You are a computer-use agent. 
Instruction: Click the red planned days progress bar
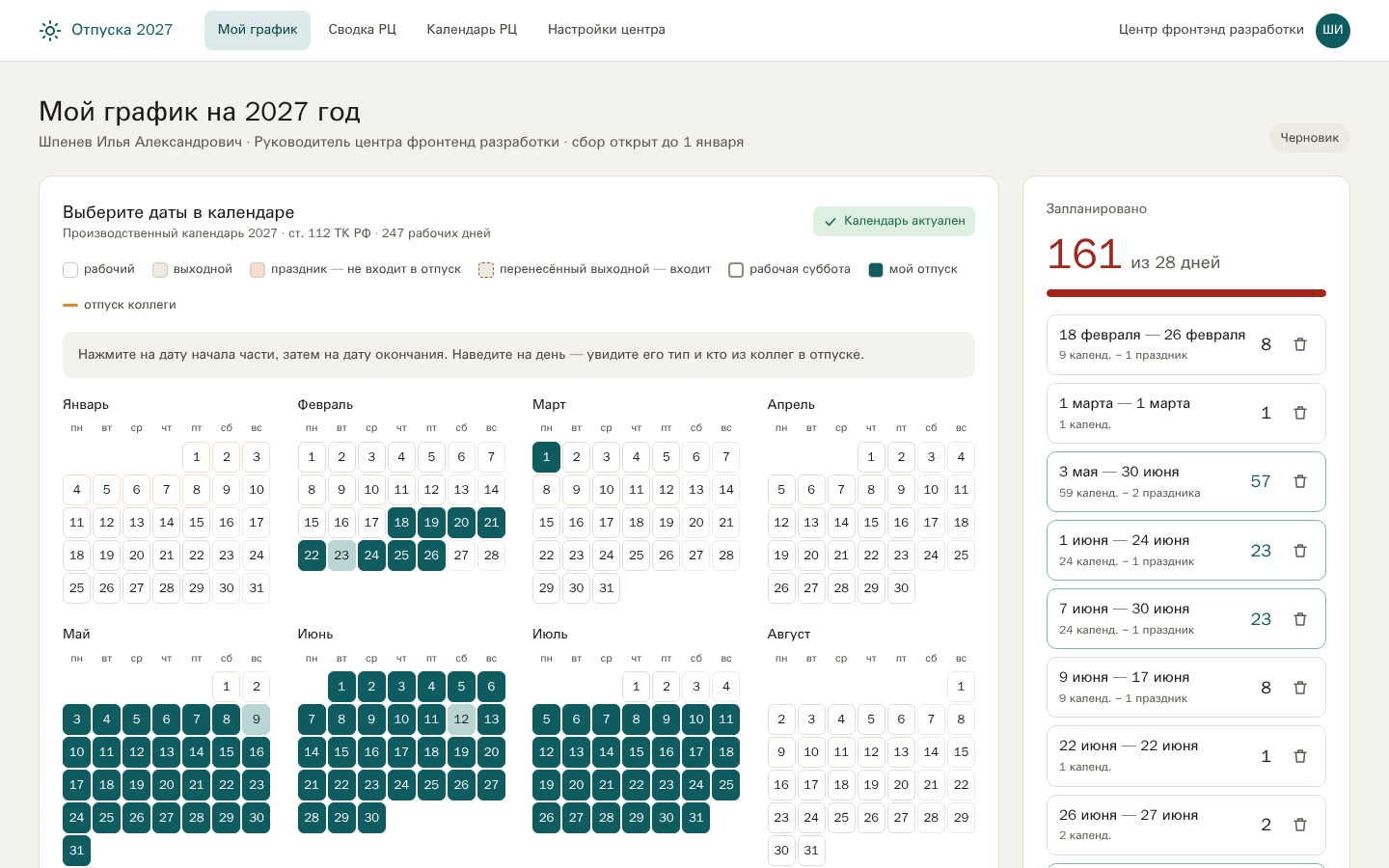pyautogui.click(x=1186, y=293)
